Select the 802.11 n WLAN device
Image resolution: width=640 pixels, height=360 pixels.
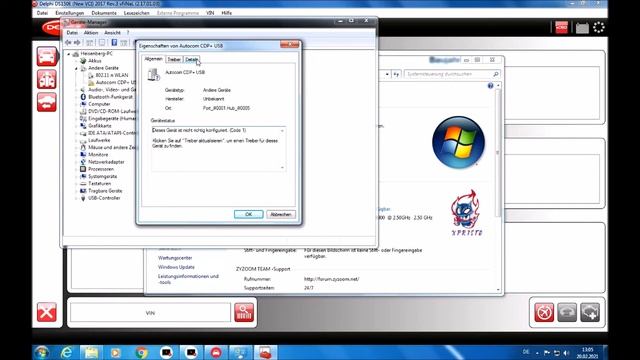[111, 76]
